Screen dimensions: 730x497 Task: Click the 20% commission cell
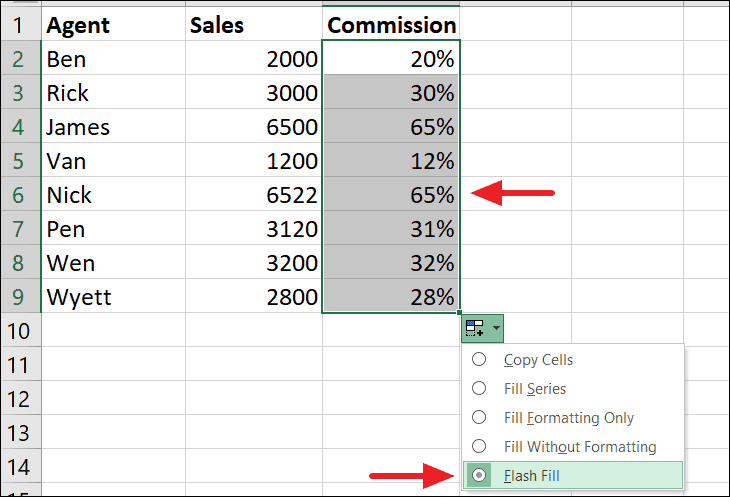click(x=391, y=58)
